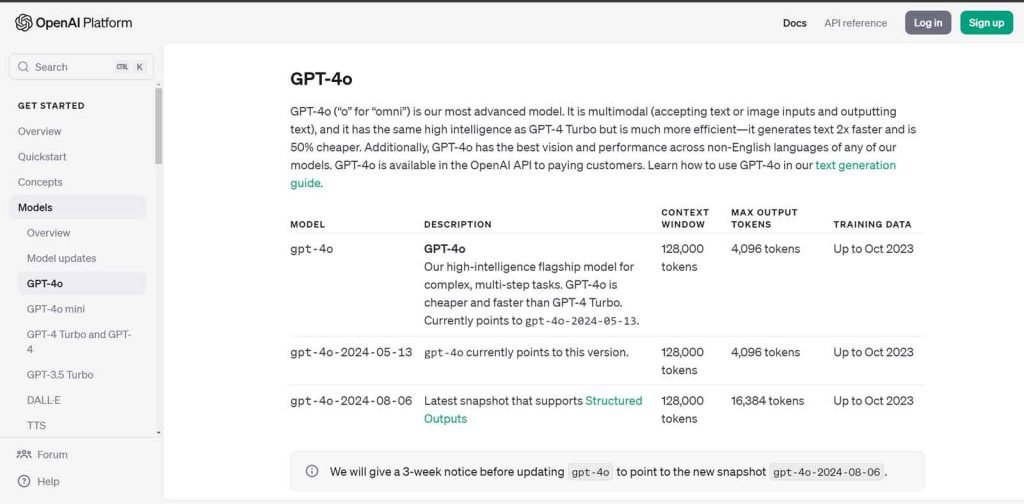Click the search magnifier icon
This screenshot has width=1024, height=504.
coord(24,67)
